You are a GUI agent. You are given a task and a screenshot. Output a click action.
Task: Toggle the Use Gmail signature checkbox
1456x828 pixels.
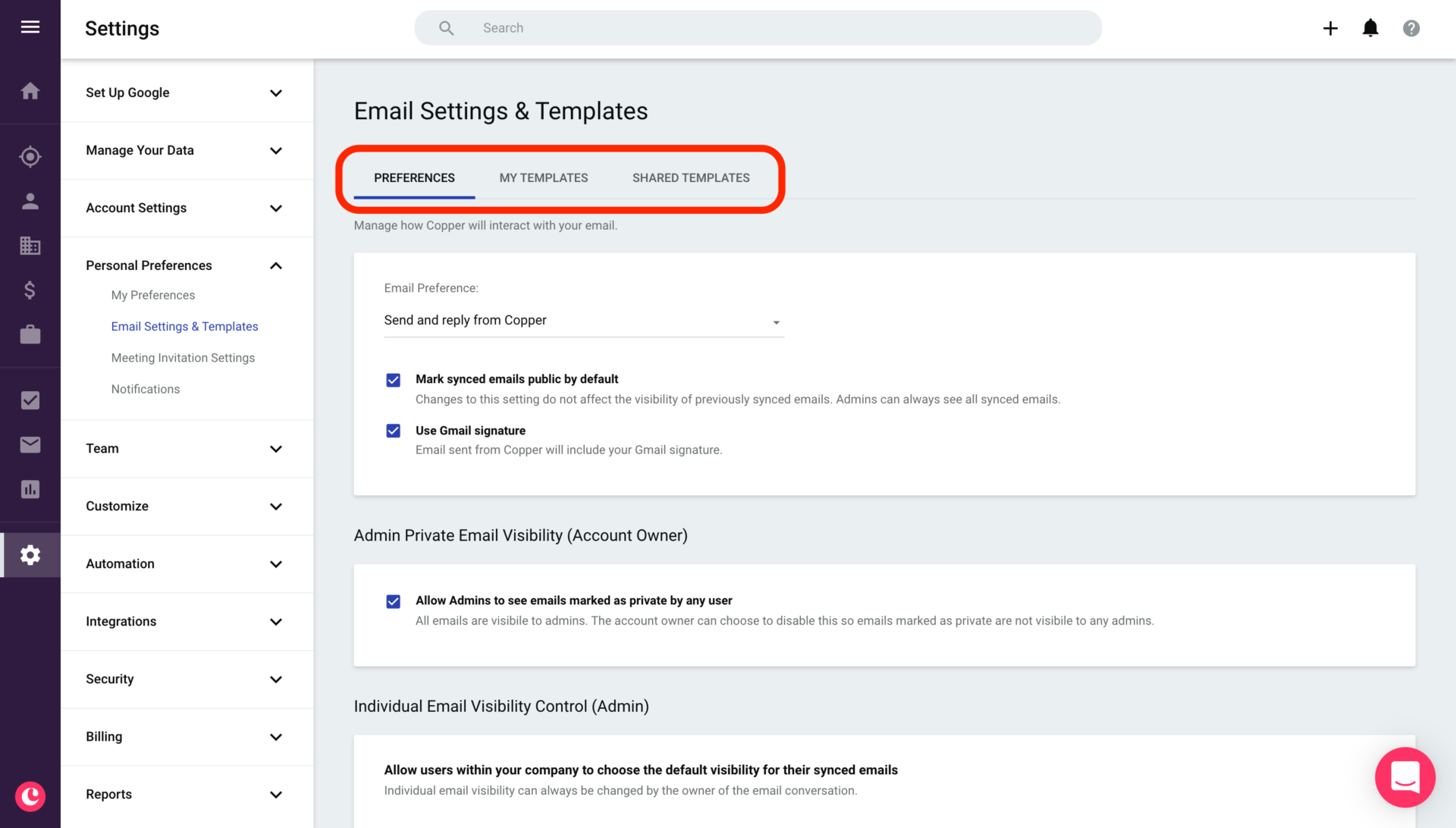(393, 431)
